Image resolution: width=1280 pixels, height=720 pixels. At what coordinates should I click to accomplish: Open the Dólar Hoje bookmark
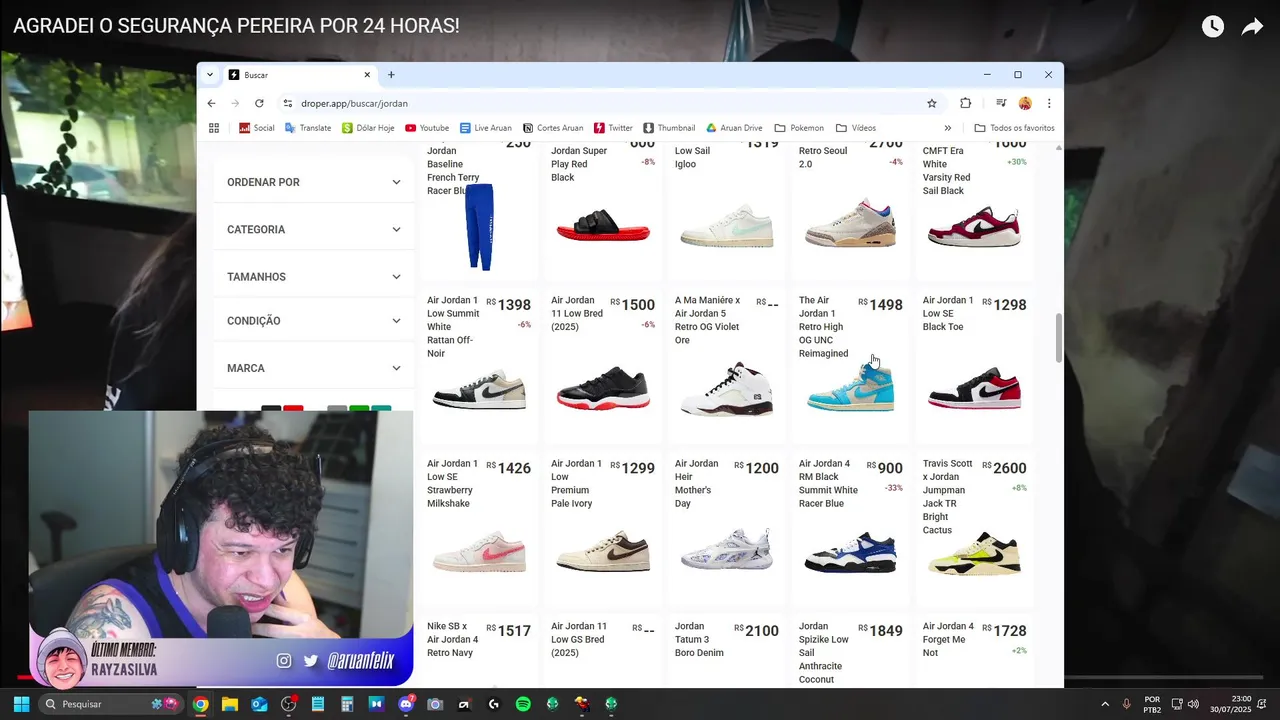(368, 128)
